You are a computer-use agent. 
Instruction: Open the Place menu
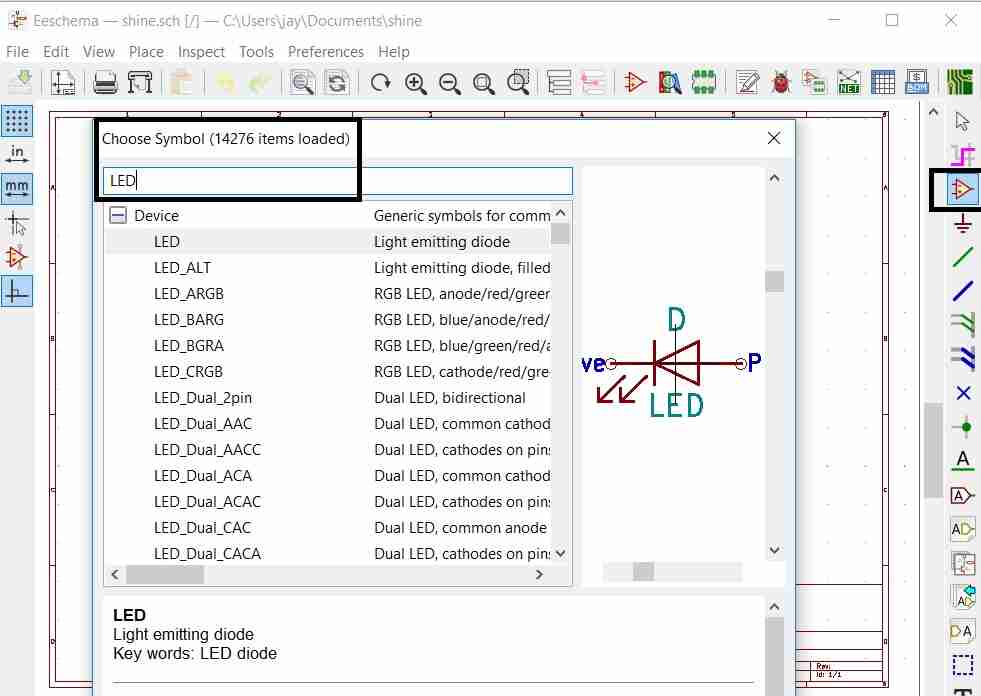(146, 51)
